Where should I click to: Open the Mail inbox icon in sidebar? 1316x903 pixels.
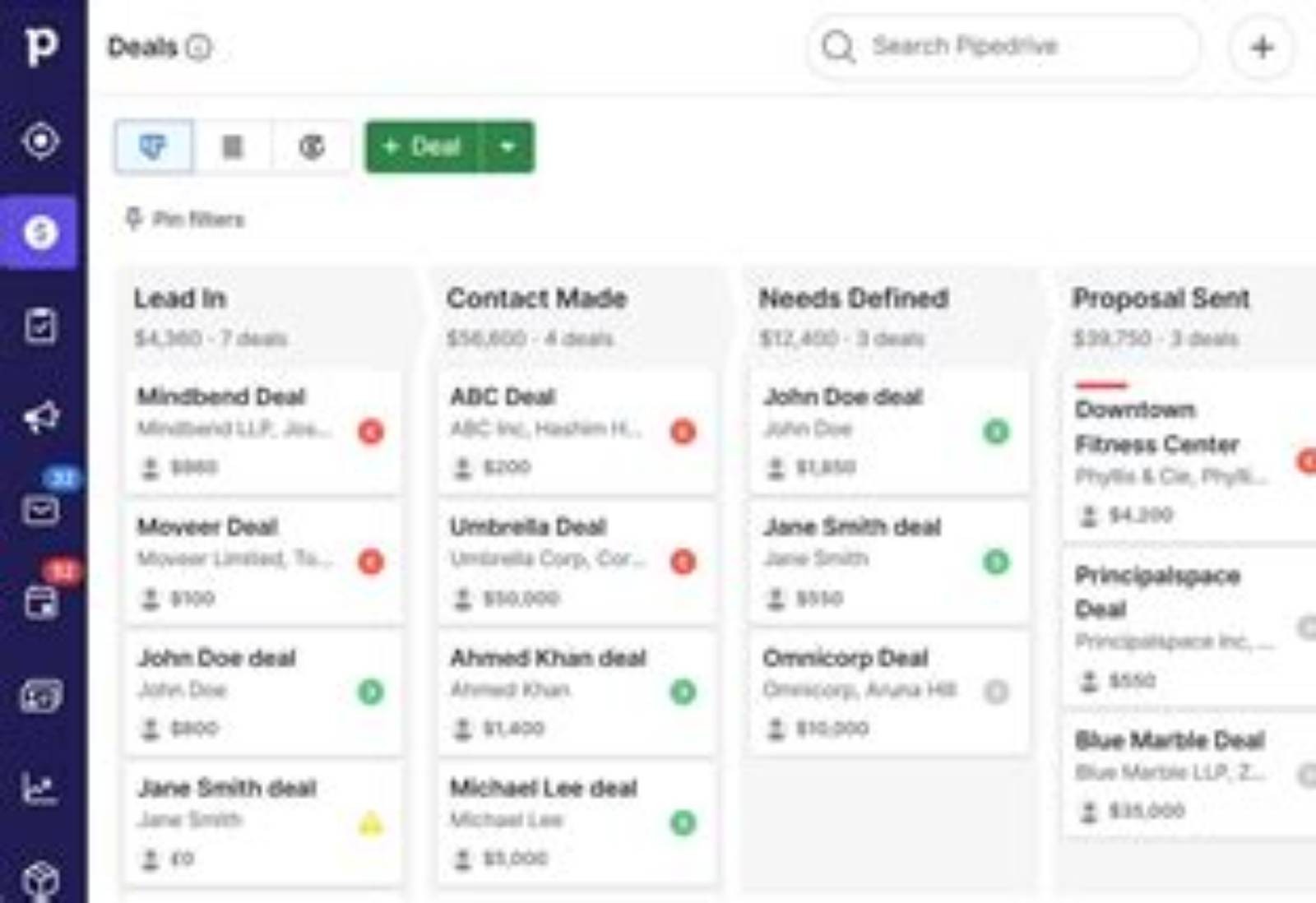[40, 511]
